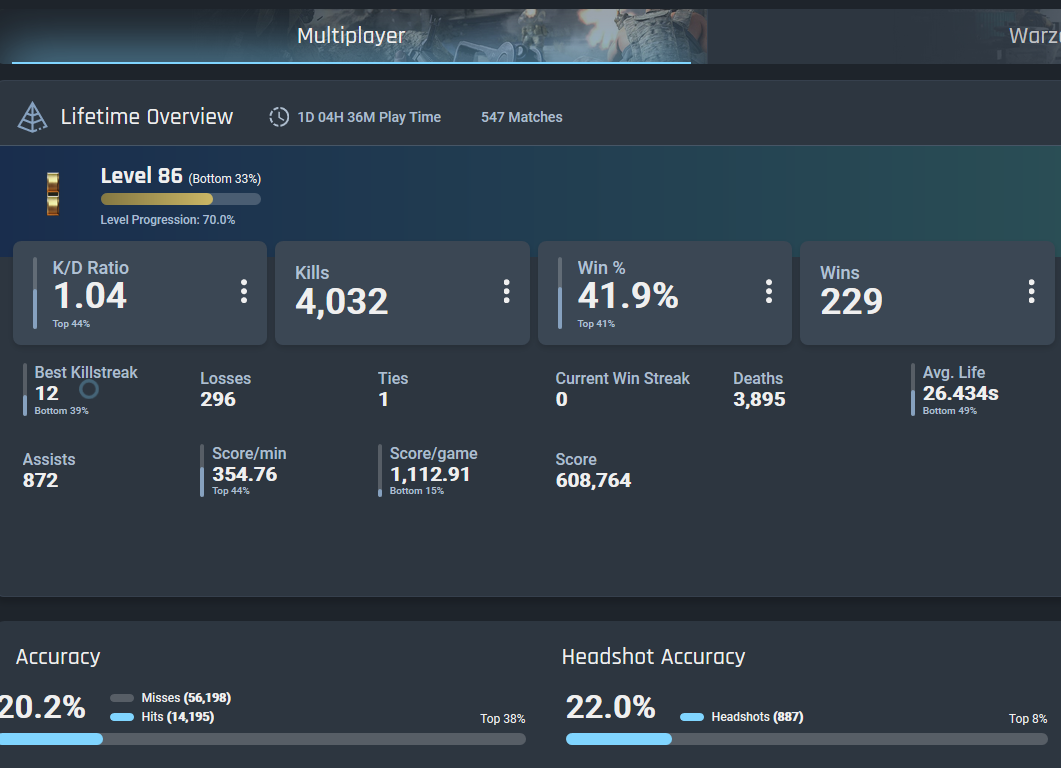Click the Headshot Accuracy percentage bar
The image size is (1061, 768).
(807, 739)
